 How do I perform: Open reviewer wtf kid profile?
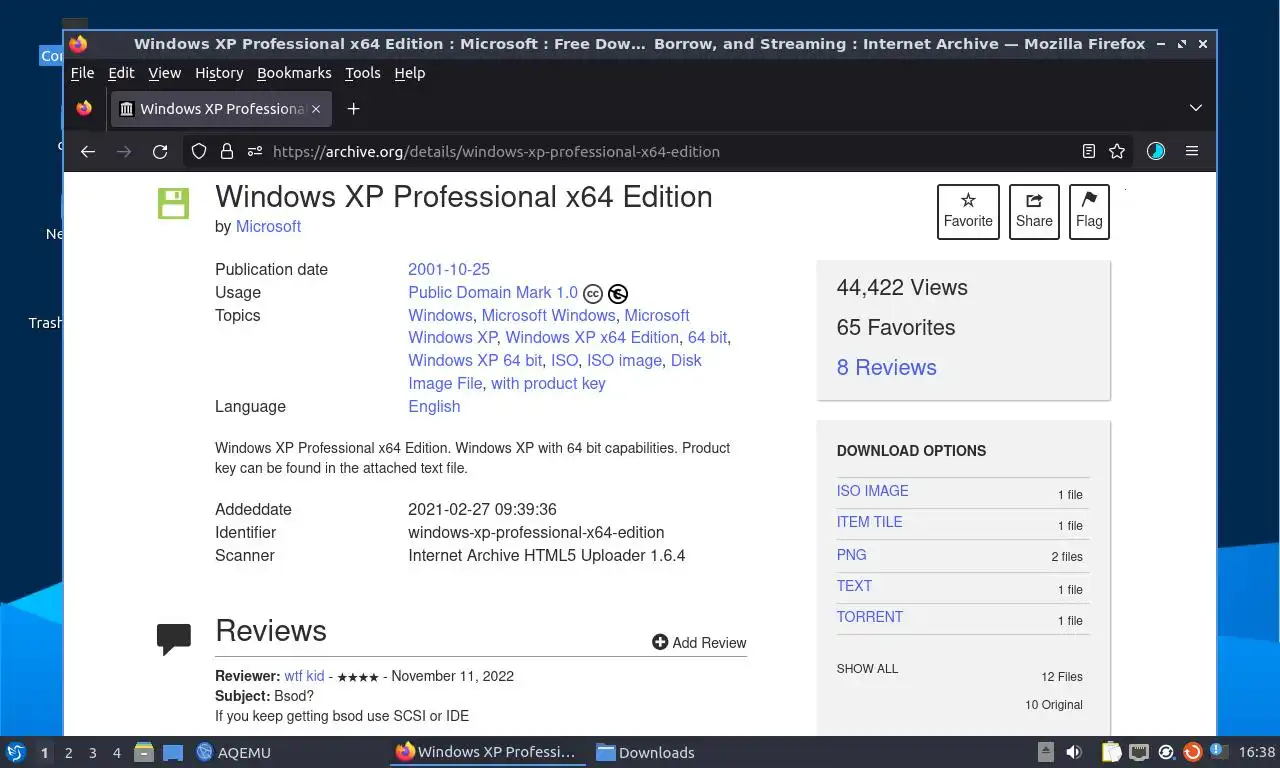point(304,676)
